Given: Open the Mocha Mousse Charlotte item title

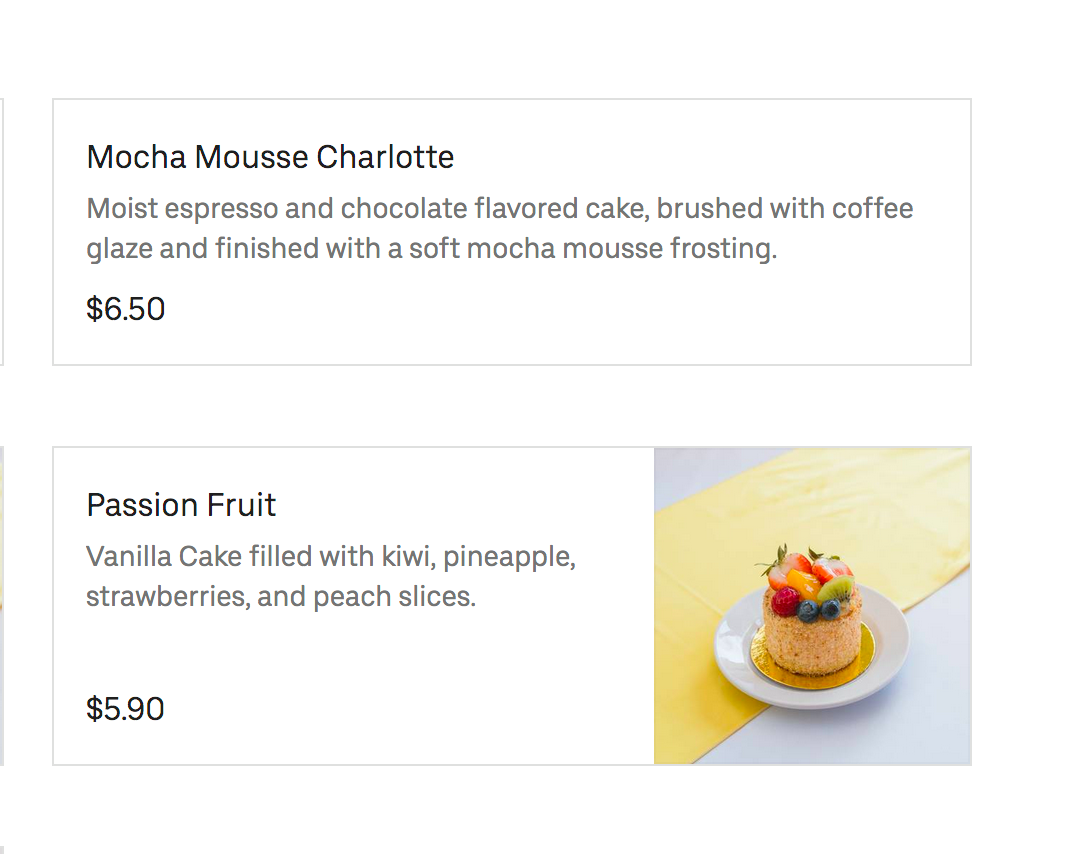Looking at the screenshot, I should pyautogui.click(x=270, y=157).
